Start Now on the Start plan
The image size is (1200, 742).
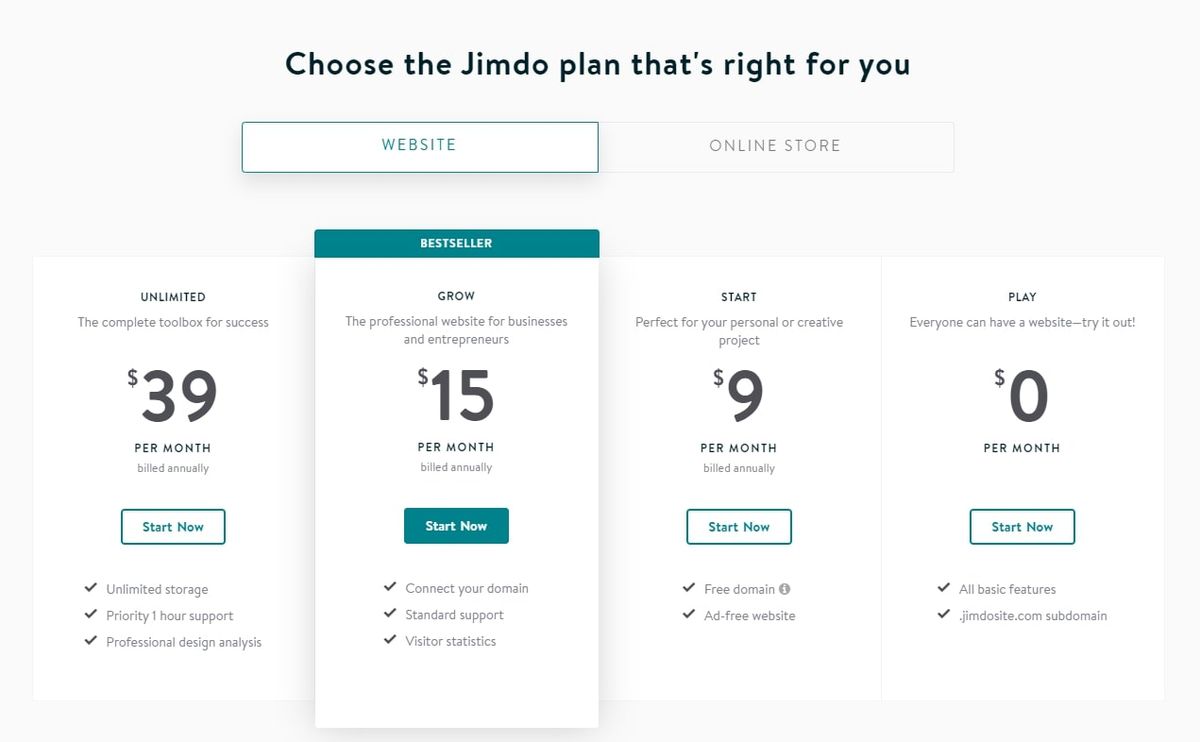click(x=739, y=527)
